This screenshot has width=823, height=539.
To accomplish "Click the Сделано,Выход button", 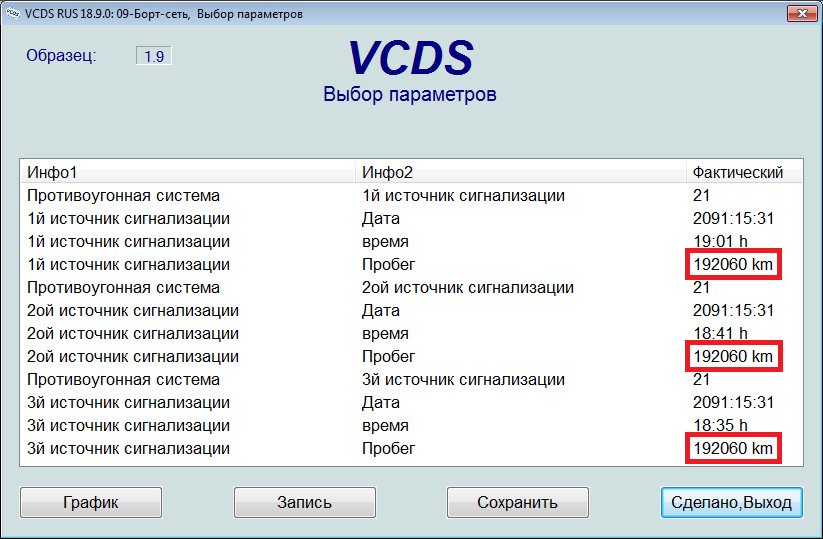I will tap(731, 502).
